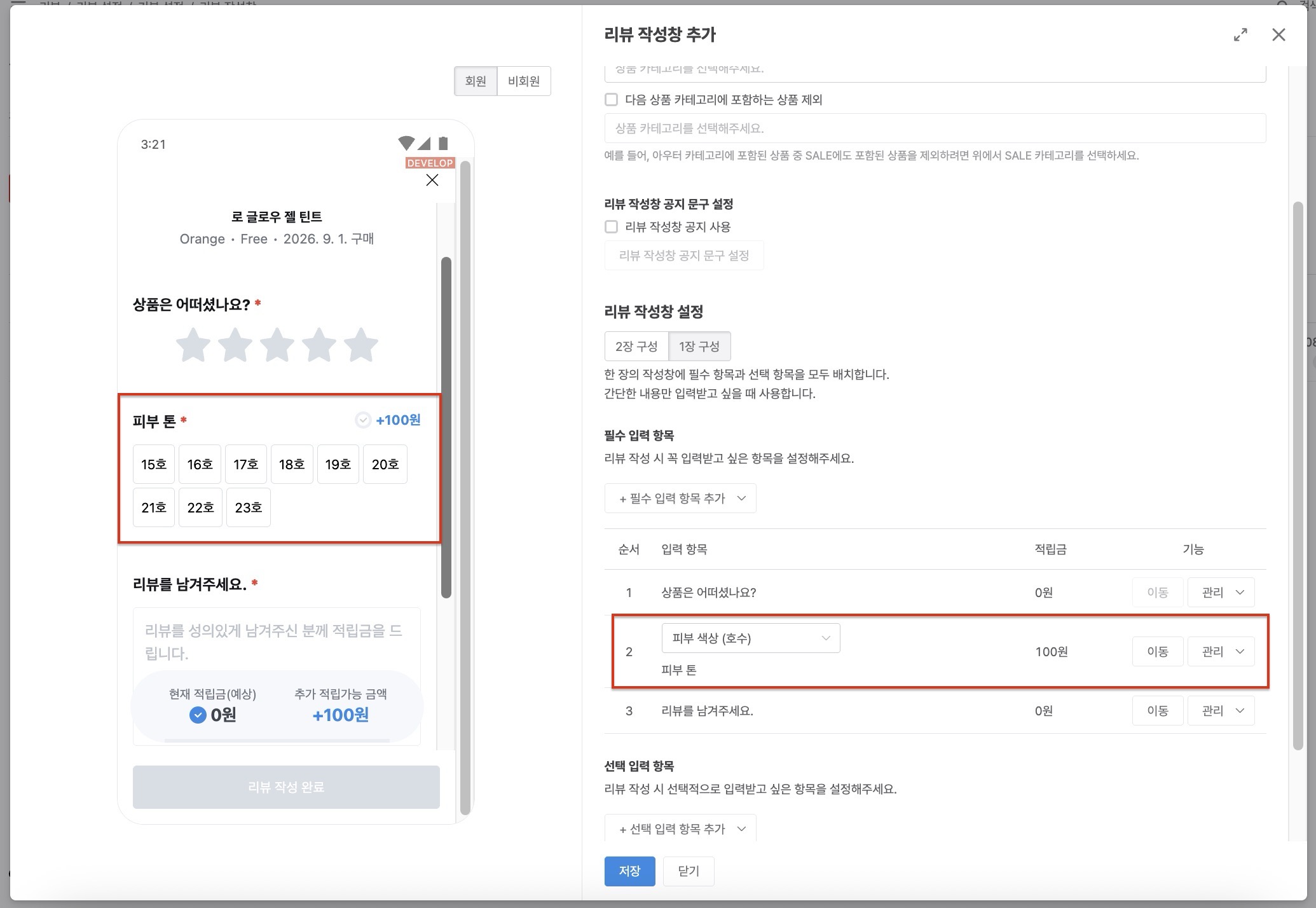Image resolution: width=1316 pixels, height=908 pixels.
Task: Open the 필수 입력 항목 추가 dropdown
Action: 680,499
